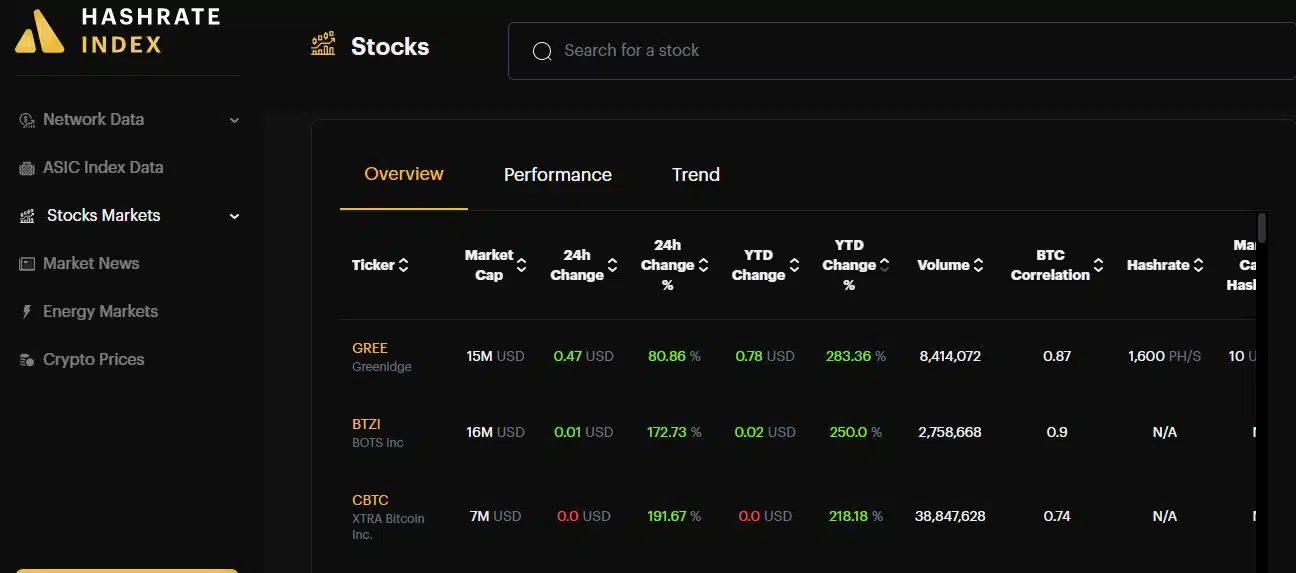The width and height of the screenshot is (1296, 573).
Task: Switch to the Performance tab
Action: [x=558, y=175]
